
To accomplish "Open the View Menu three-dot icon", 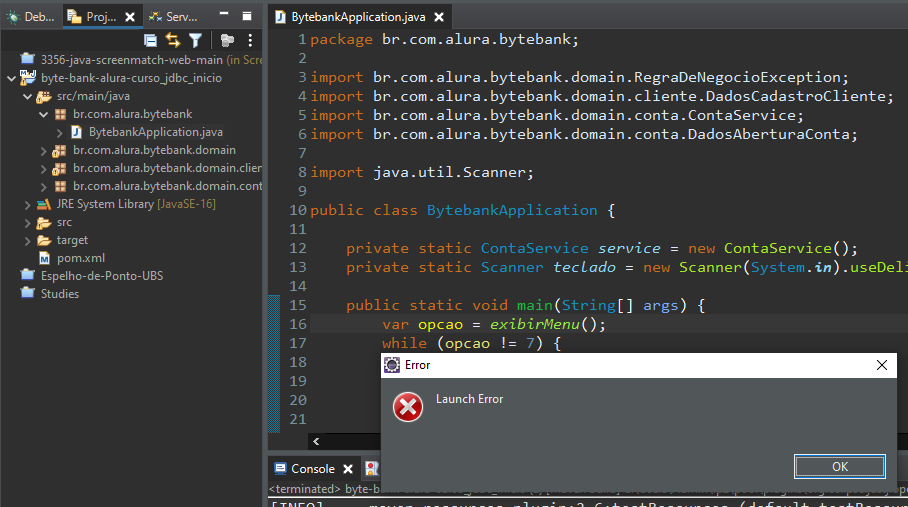I will 250,41.
